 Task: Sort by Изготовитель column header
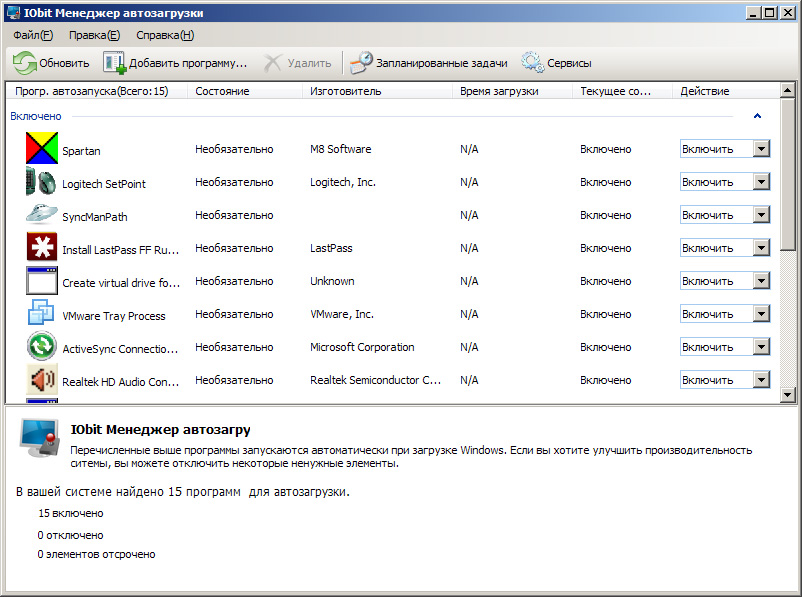point(377,91)
